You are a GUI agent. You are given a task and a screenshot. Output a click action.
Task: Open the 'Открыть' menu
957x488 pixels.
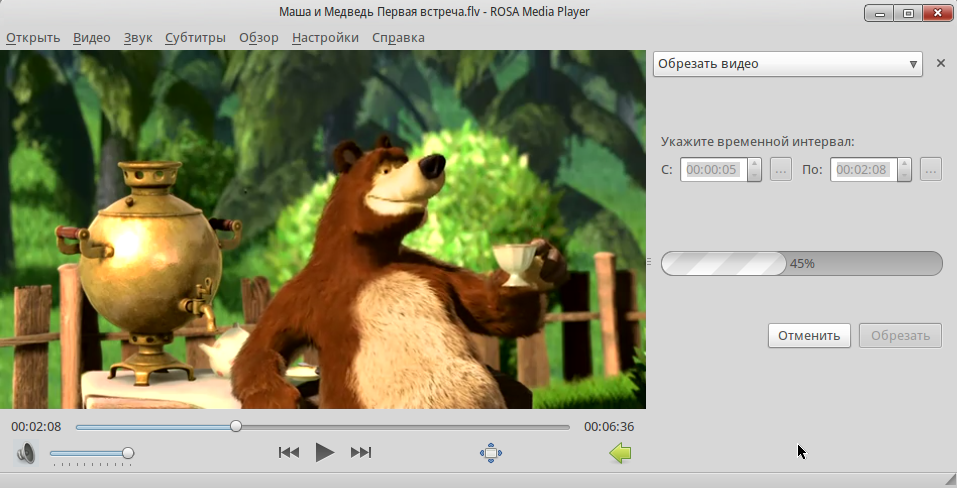click(33, 38)
